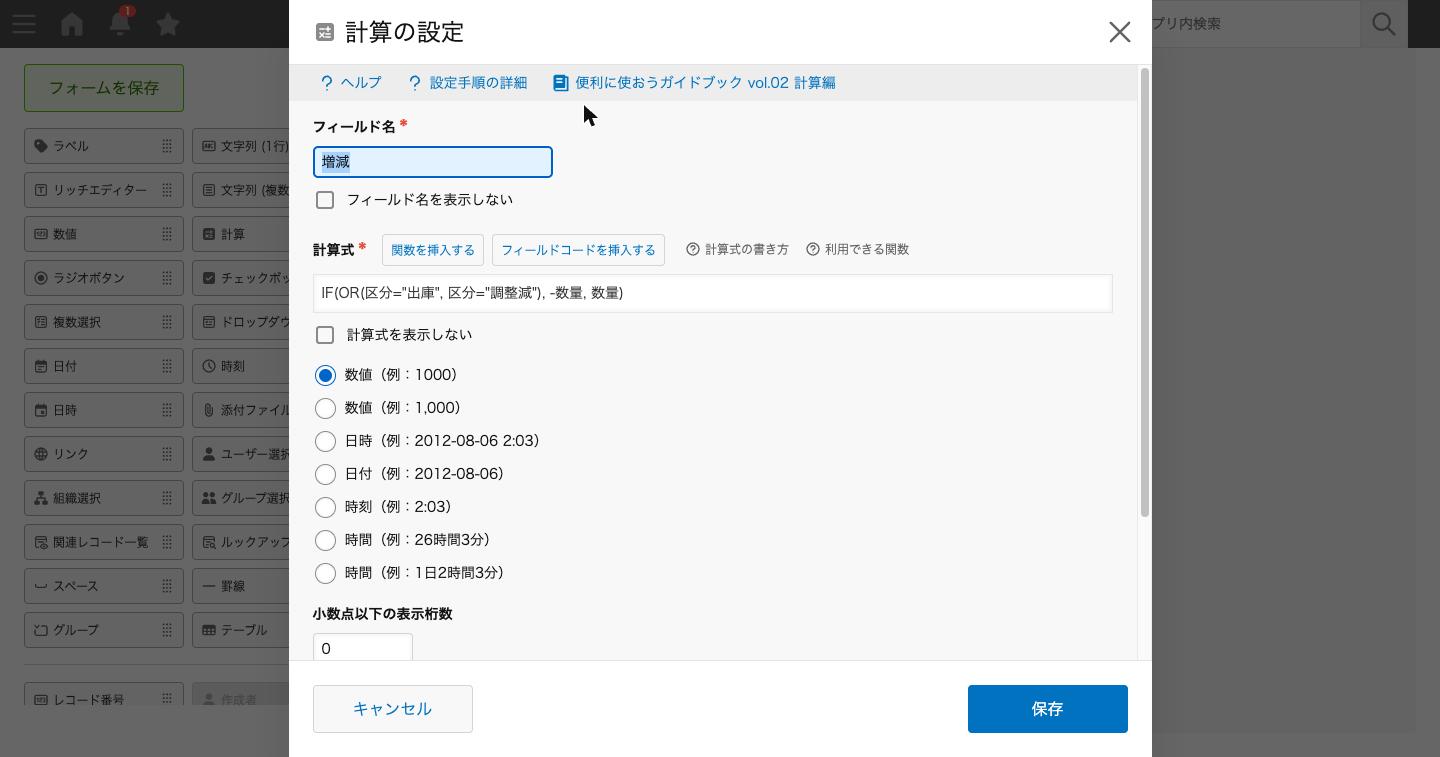Image resolution: width=1440 pixels, height=757 pixels.
Task: Click the search magnifier icon
Action: click(1384, 23)
